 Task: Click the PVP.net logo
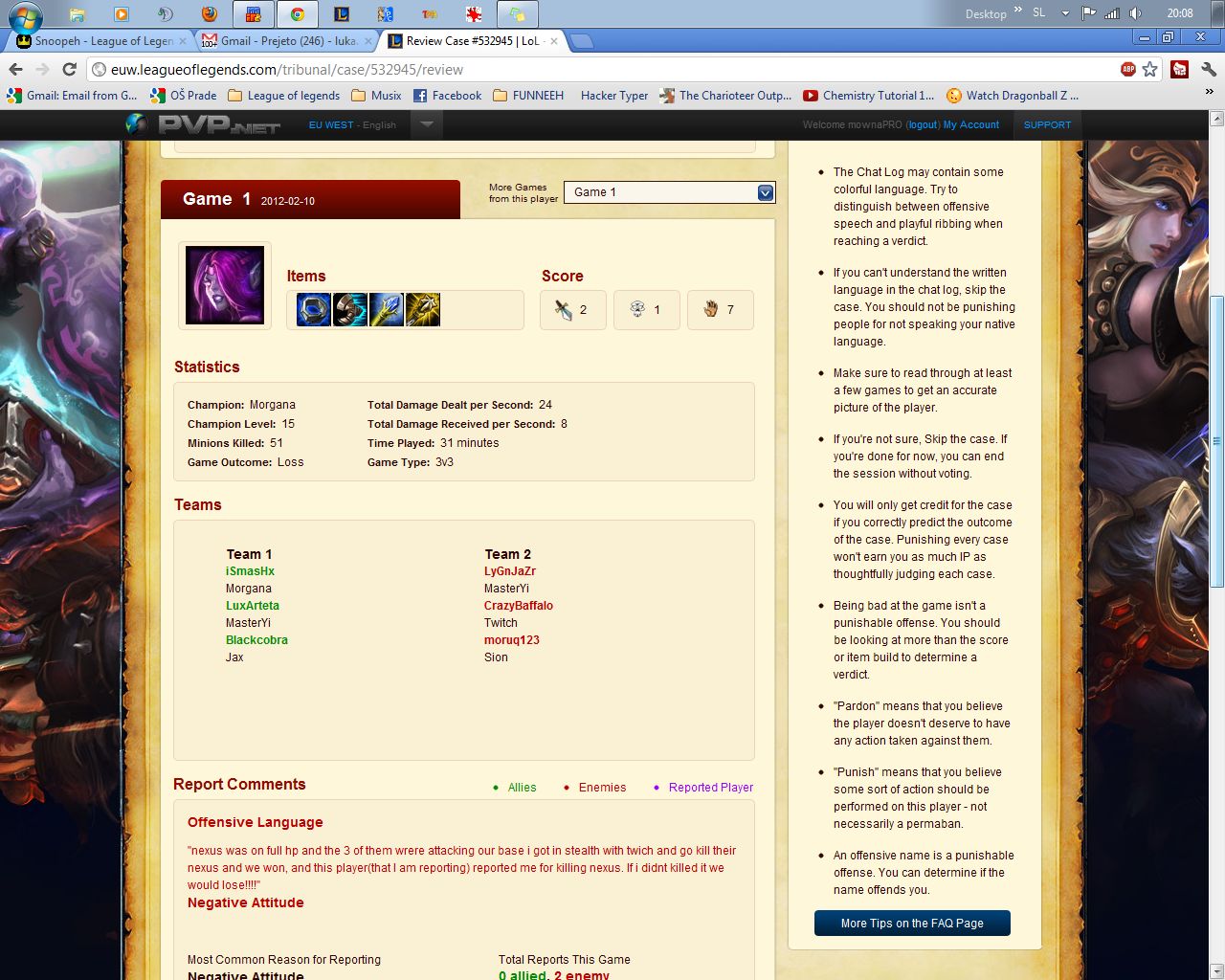(x=203, y=124)
